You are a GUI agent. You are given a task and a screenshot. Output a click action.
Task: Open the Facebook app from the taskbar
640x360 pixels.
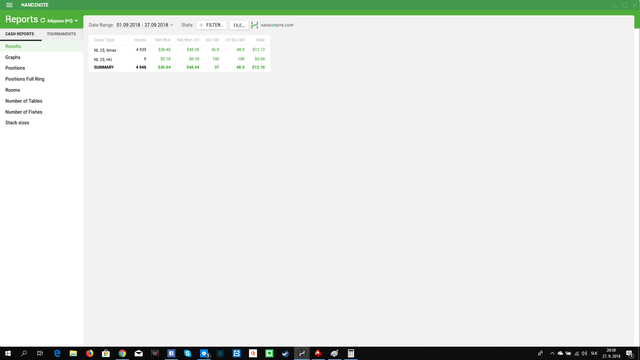171,353
